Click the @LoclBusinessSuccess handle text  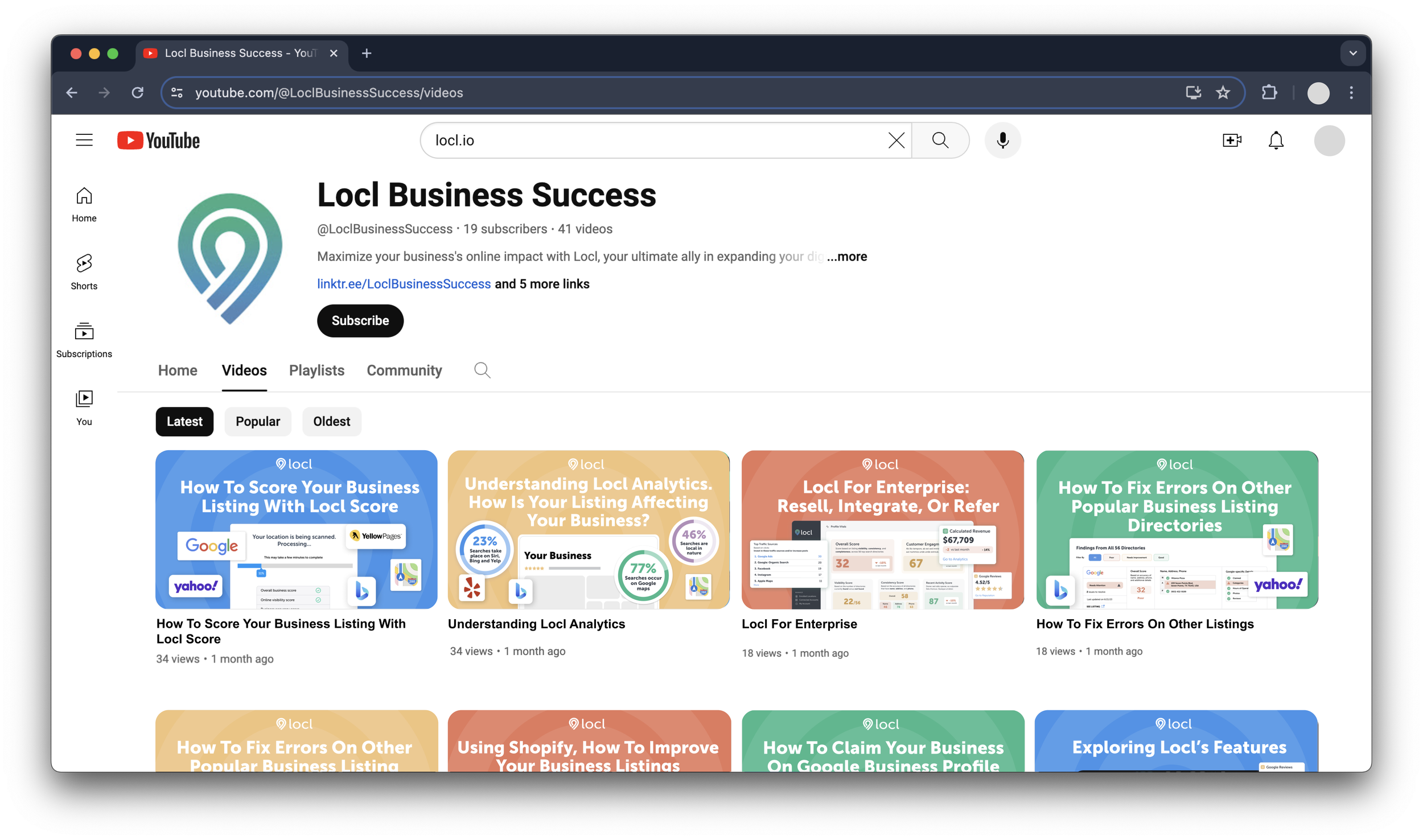(385, 229)
